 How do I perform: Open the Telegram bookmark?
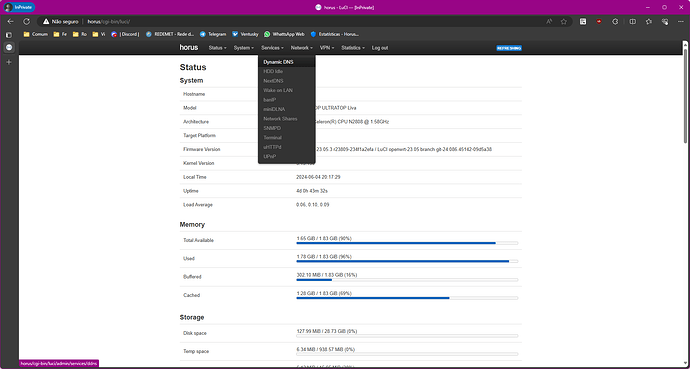(x=213, y=34)
